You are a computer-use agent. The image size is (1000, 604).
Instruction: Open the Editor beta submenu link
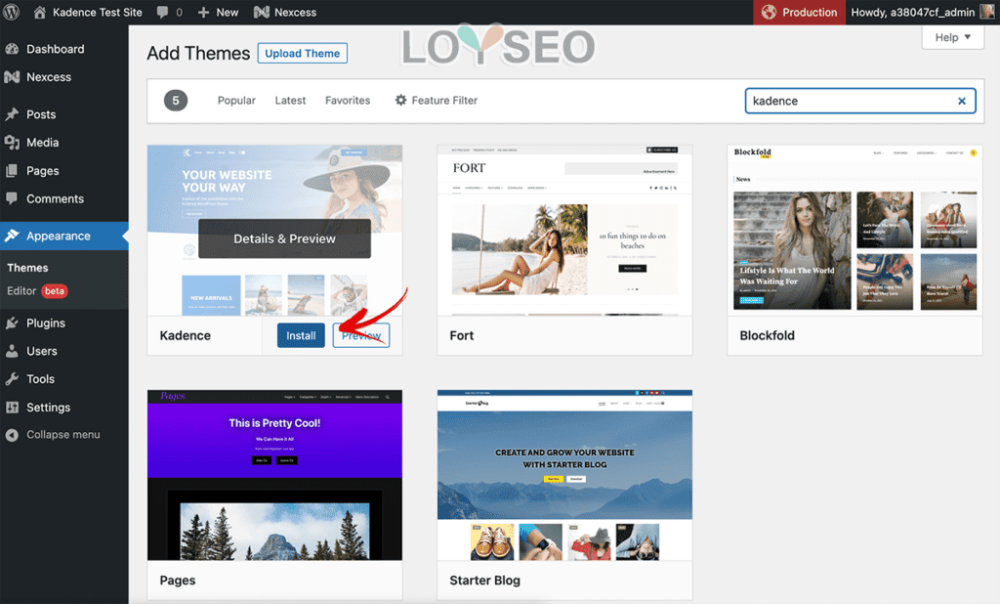(37, 291)
